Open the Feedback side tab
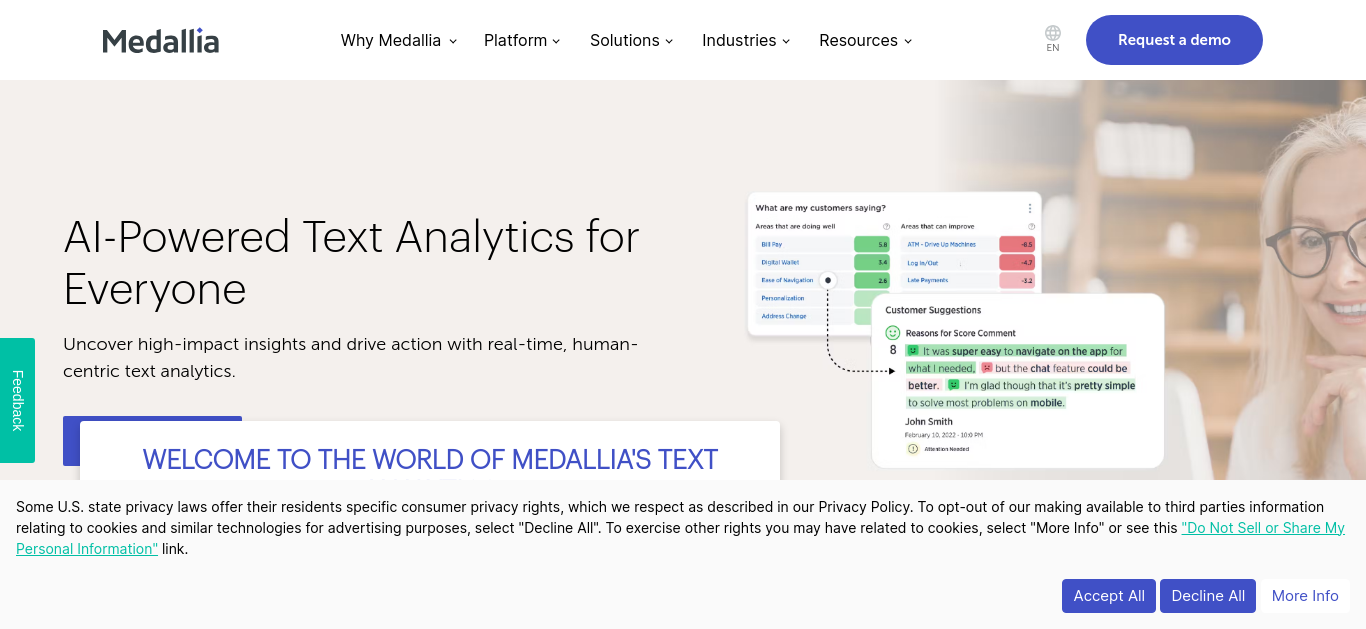 pos(17,400)
